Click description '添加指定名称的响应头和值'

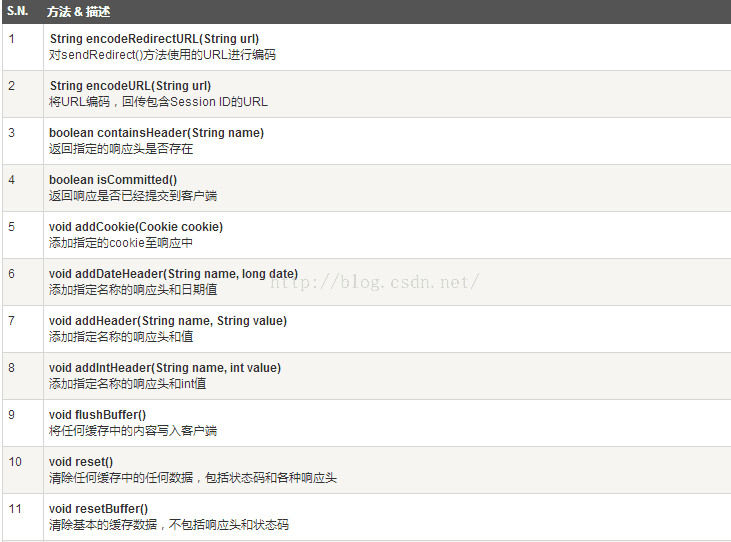(x=121, y=336)
